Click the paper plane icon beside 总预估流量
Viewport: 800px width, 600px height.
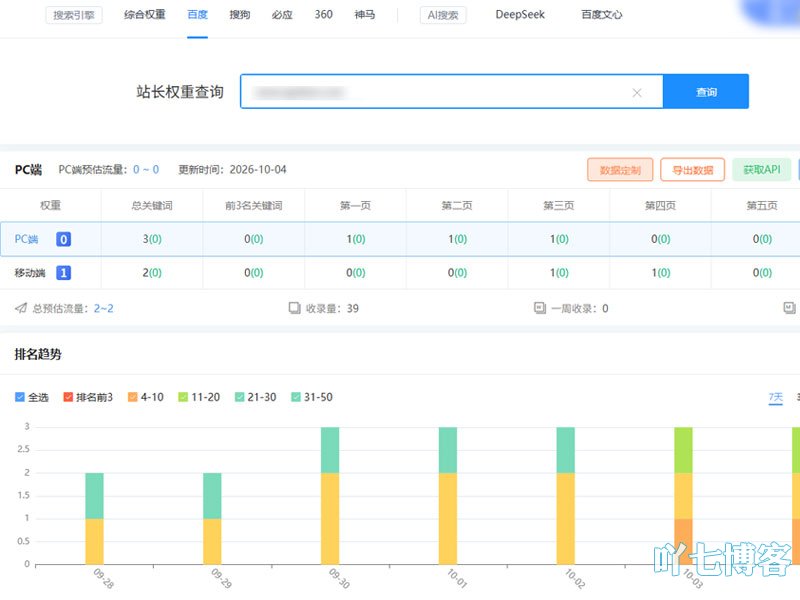(x=21, y=308)
